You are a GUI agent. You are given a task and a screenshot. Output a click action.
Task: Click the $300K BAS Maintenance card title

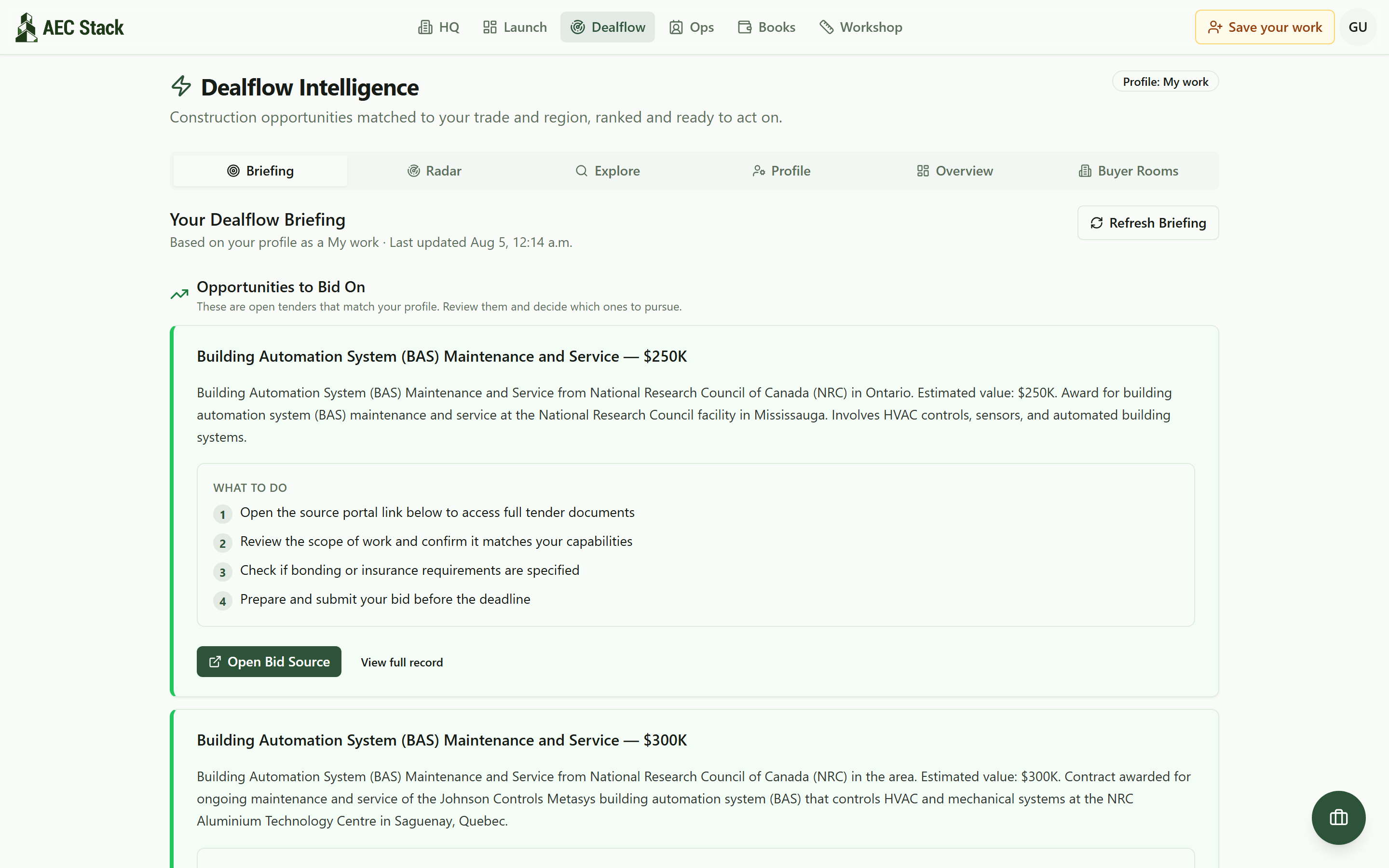441,740
